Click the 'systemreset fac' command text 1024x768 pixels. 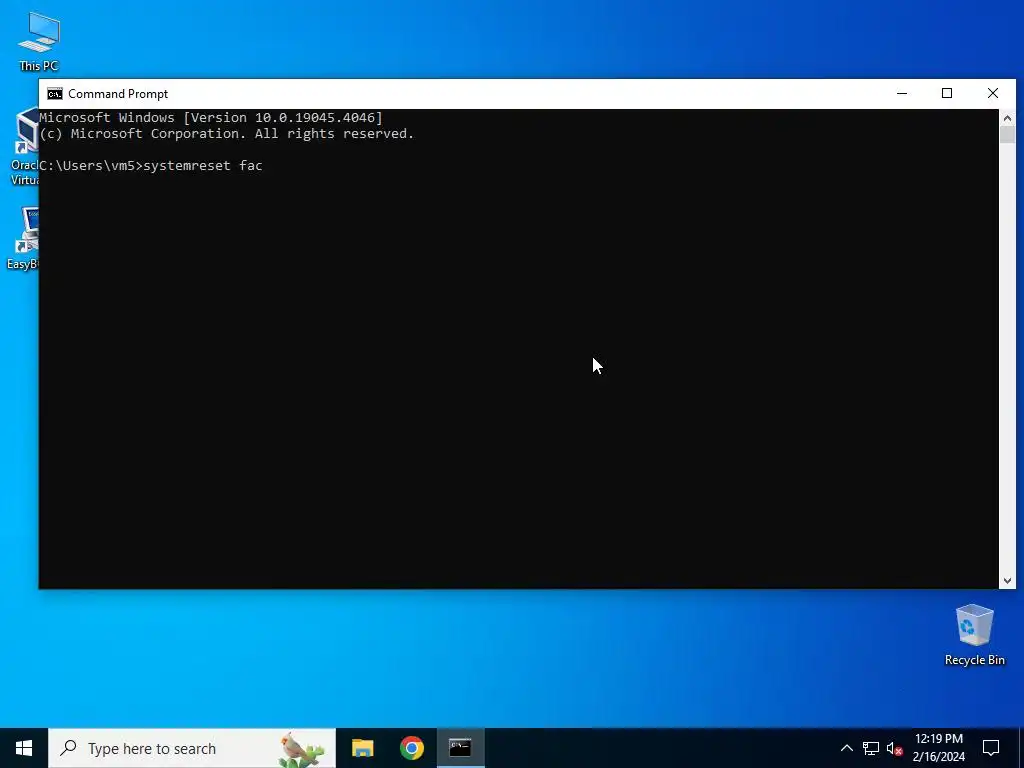[202, 166]
